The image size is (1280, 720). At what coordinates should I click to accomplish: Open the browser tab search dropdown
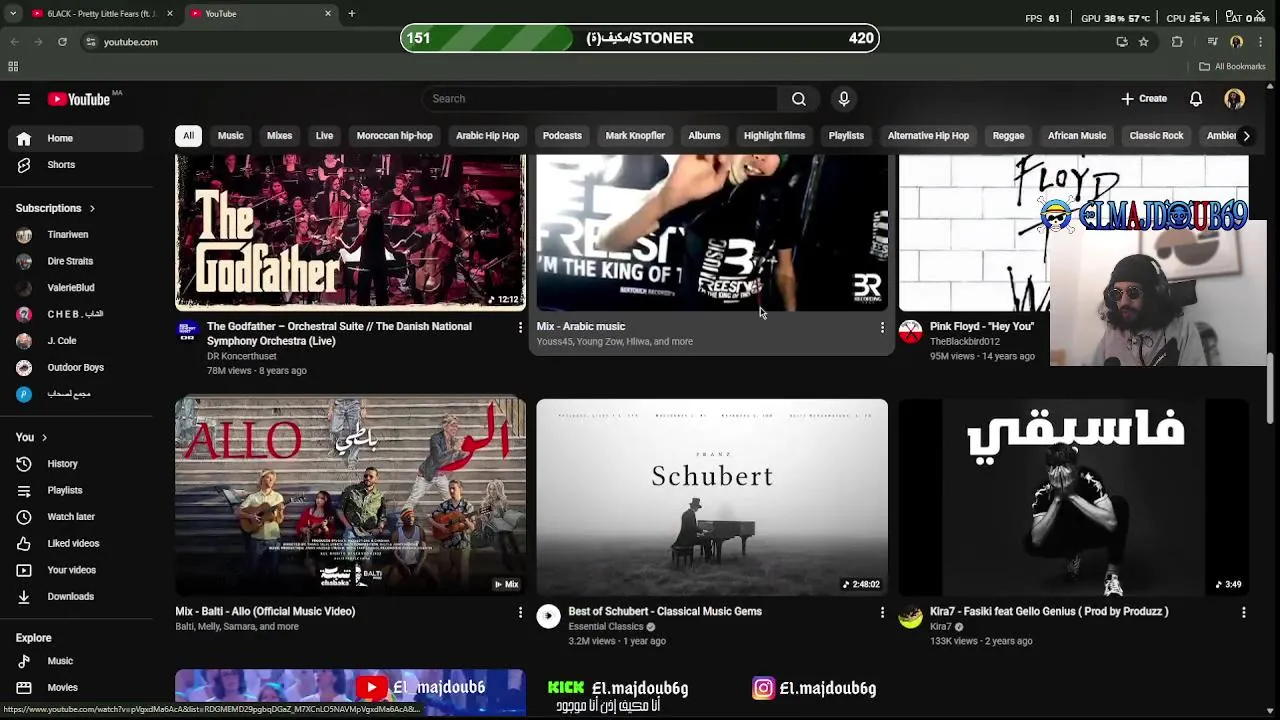point(13,14)
